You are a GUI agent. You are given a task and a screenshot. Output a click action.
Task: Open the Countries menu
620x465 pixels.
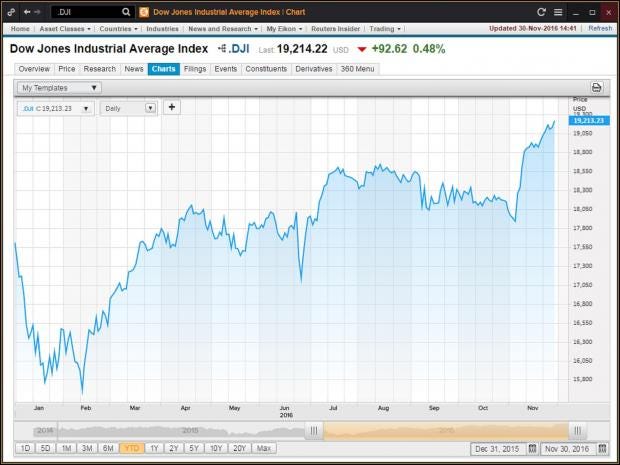tap(118, 29)
